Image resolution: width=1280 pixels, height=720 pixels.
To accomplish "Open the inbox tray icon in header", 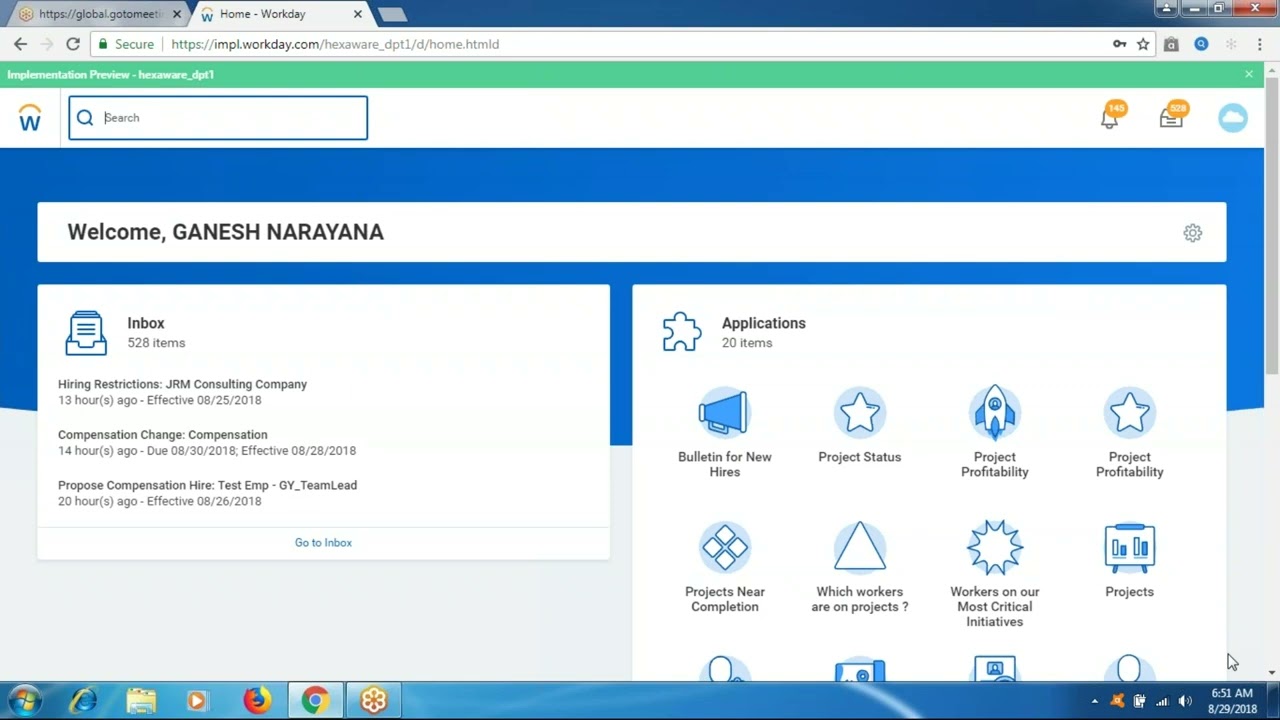I will (1171, 118).
